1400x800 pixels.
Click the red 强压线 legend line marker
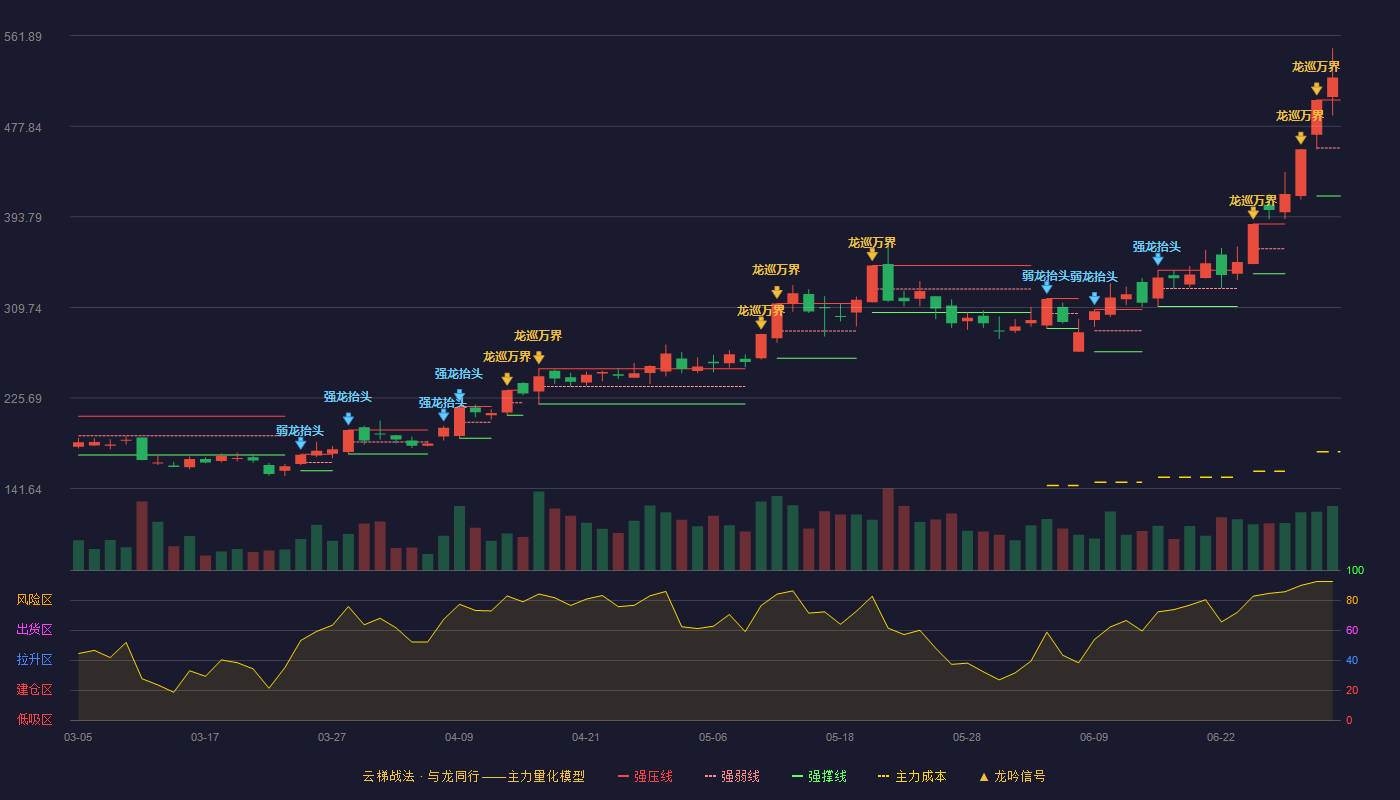point(623,776)
